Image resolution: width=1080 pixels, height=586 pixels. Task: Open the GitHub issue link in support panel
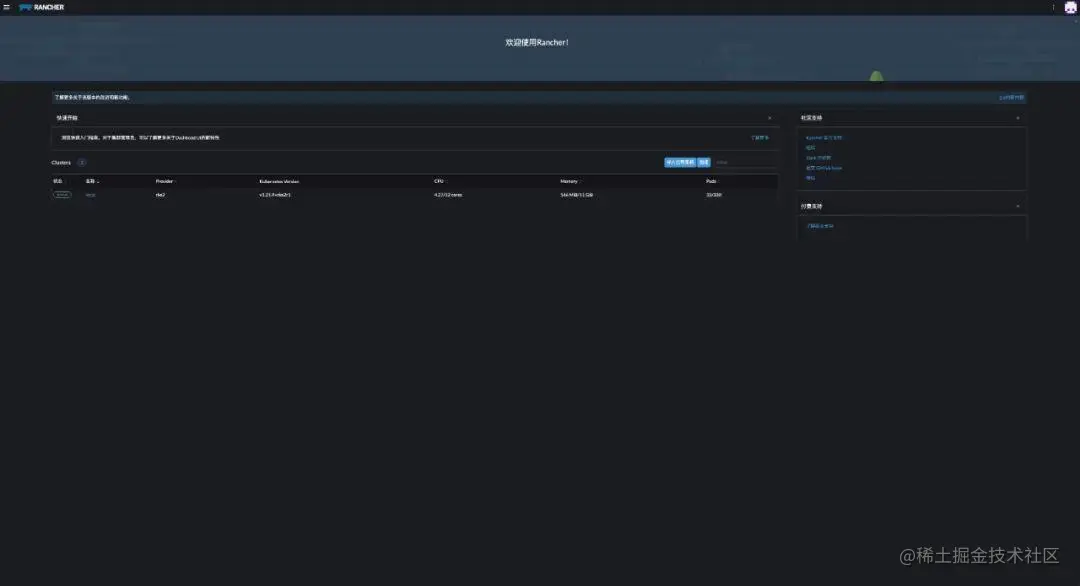824,168
